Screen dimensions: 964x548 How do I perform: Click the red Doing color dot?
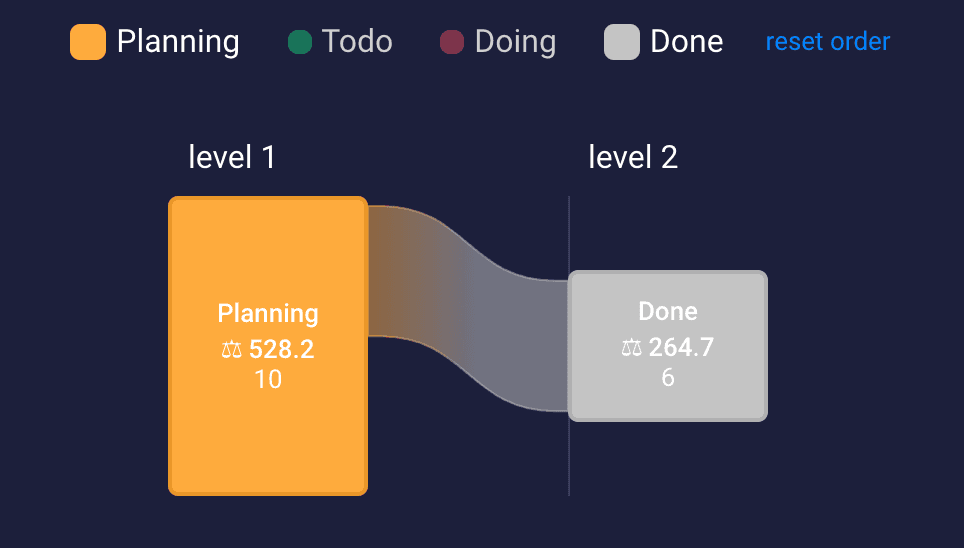452,42
